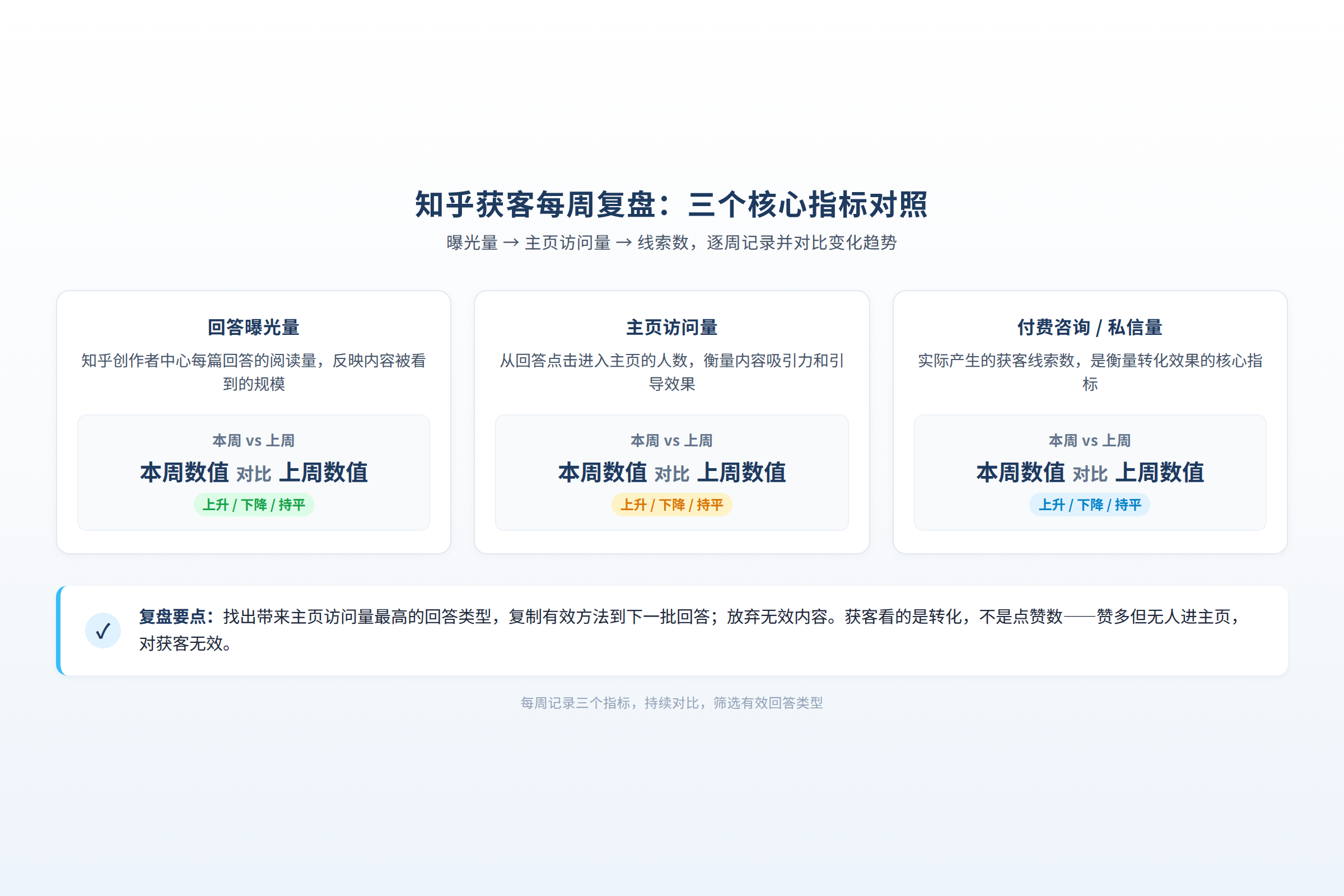The height and width of the screenshot is (896, 1344).
Task: Click the 复盘要点 paragraph text
Action: tap(690, 631)
